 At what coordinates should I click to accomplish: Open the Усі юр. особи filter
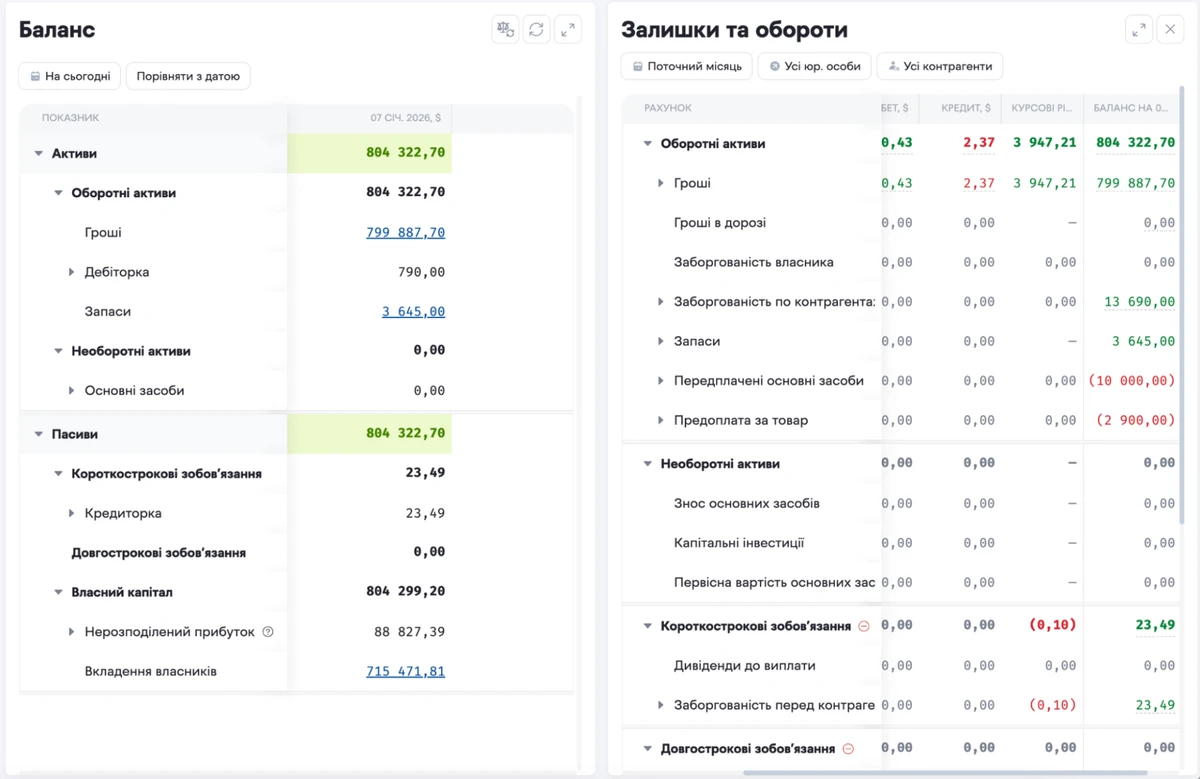coord(814,66)
